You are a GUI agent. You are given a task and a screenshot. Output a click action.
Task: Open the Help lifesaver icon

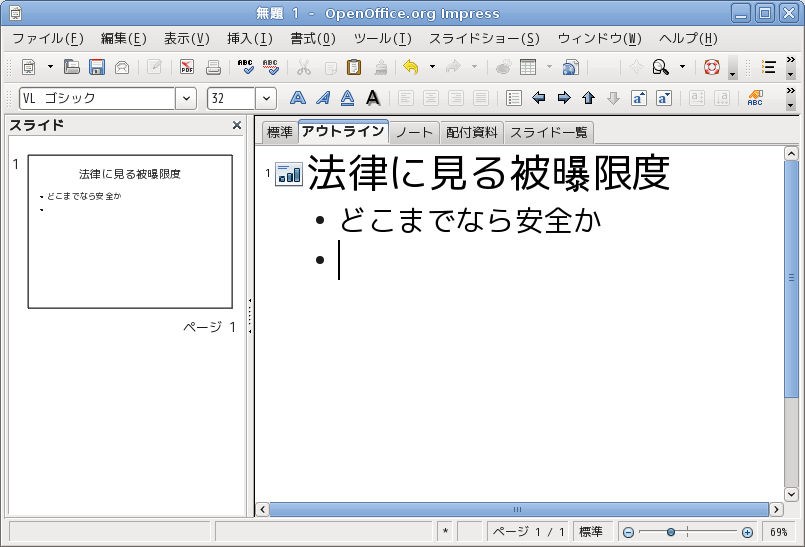[x=711, y=67]
